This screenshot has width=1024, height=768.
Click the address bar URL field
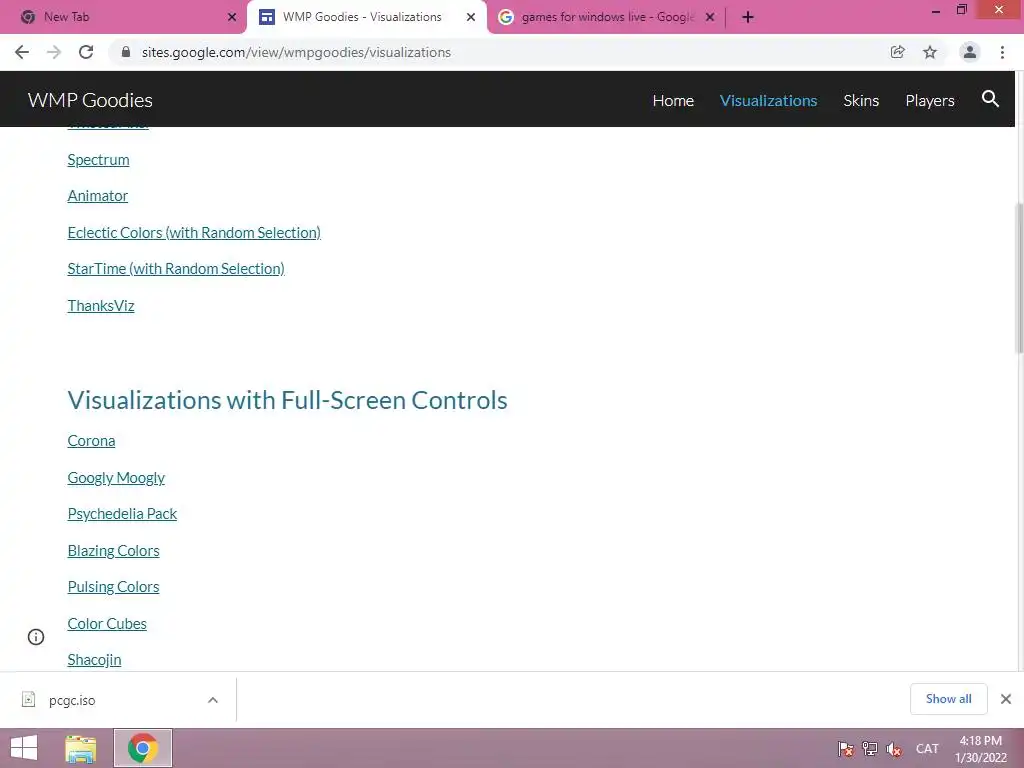(x=496, y=52)
